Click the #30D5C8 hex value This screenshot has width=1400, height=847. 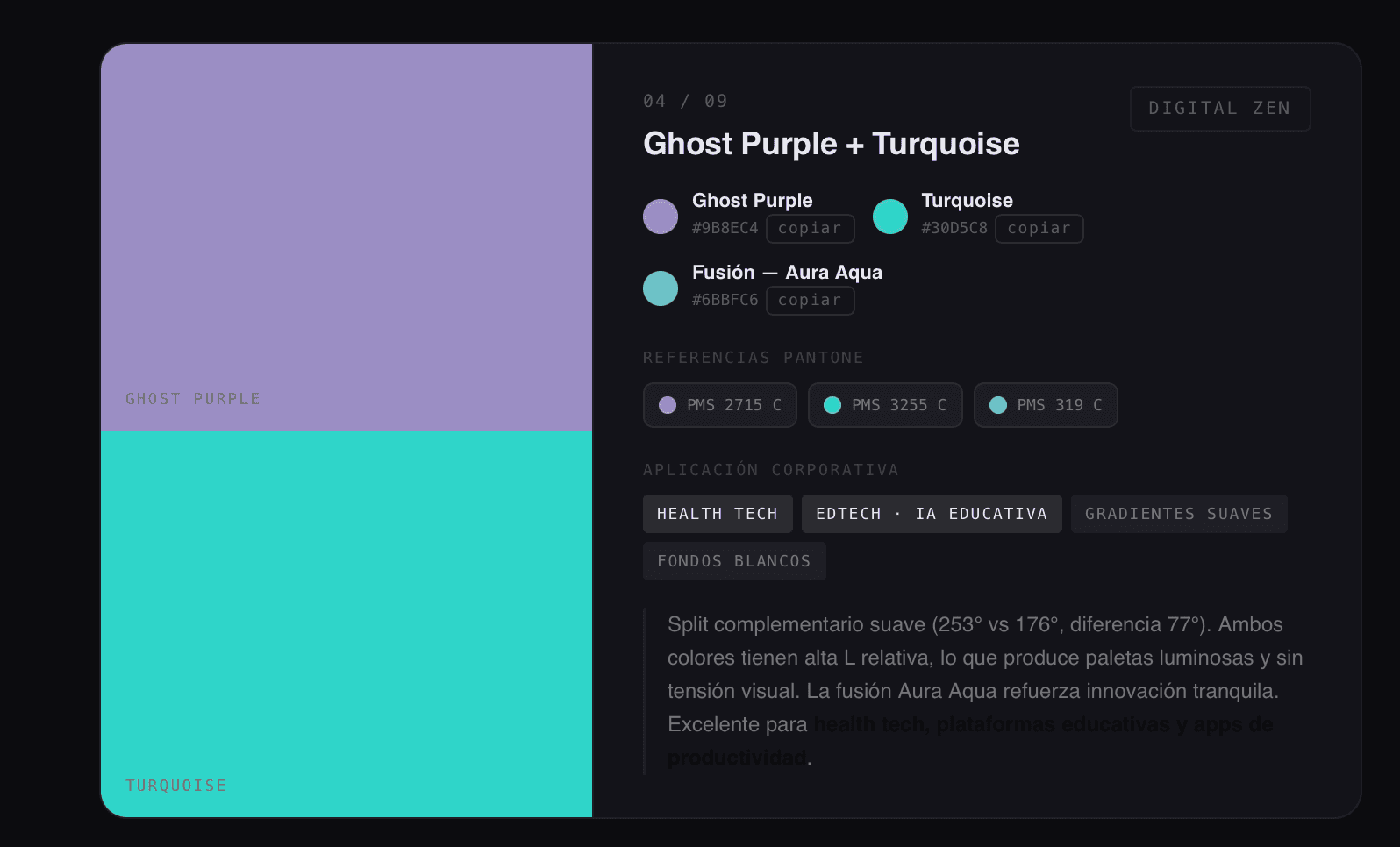pos(954,228)
